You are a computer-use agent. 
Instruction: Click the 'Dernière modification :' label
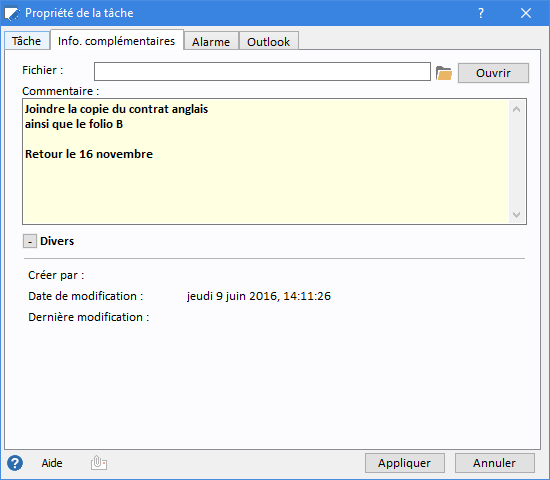coord(89,317)
